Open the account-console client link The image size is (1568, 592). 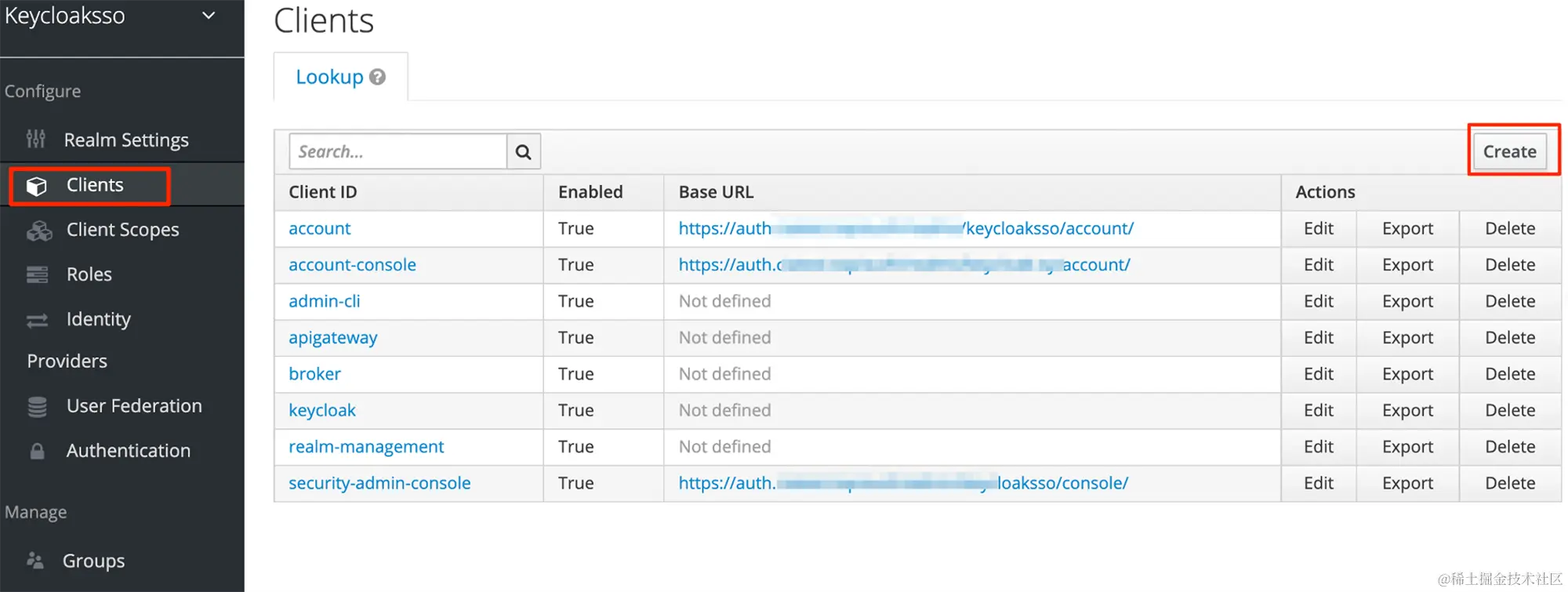coord(352,265)
